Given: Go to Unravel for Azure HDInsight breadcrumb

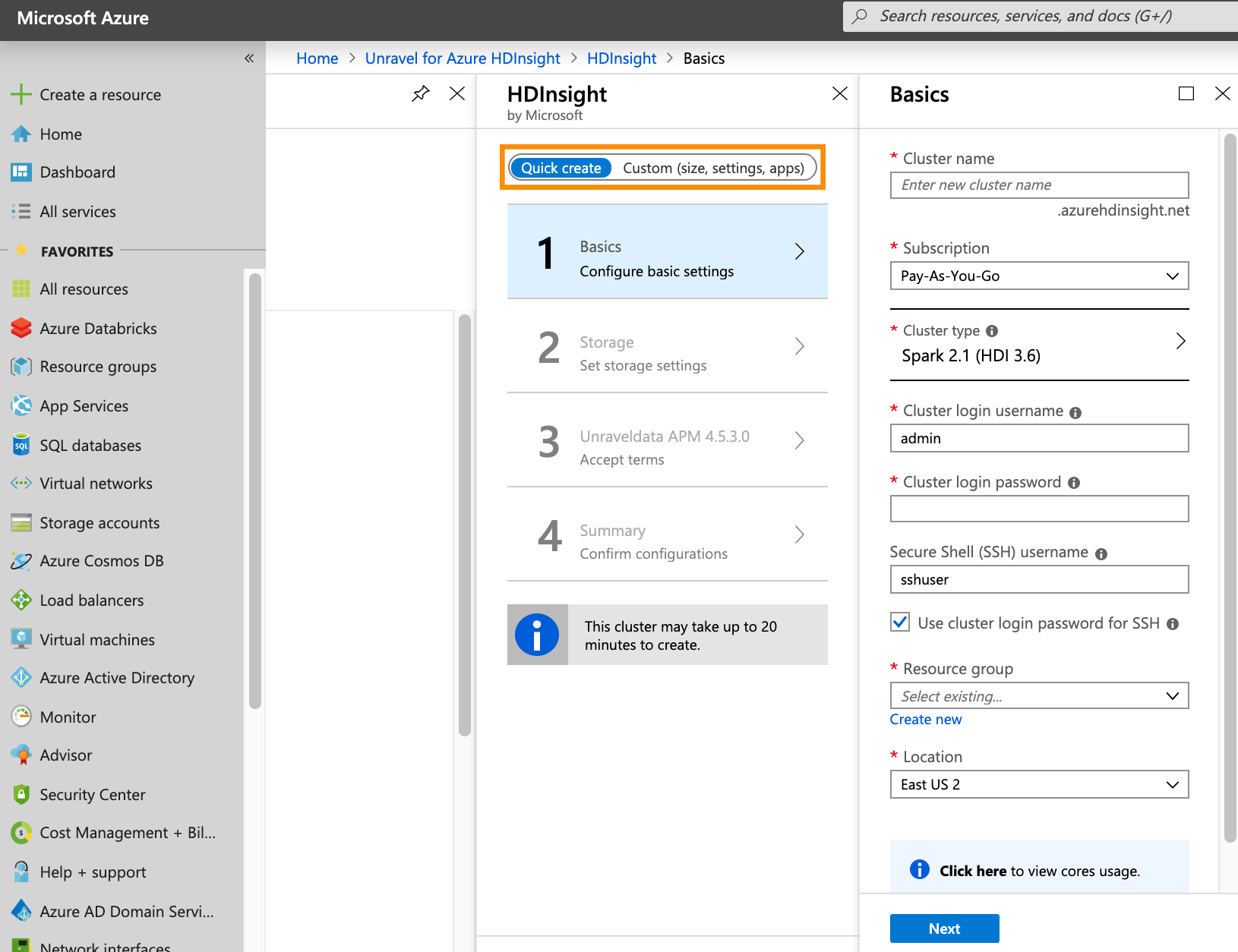Looking at the screenshot, I should click(462, 58).
